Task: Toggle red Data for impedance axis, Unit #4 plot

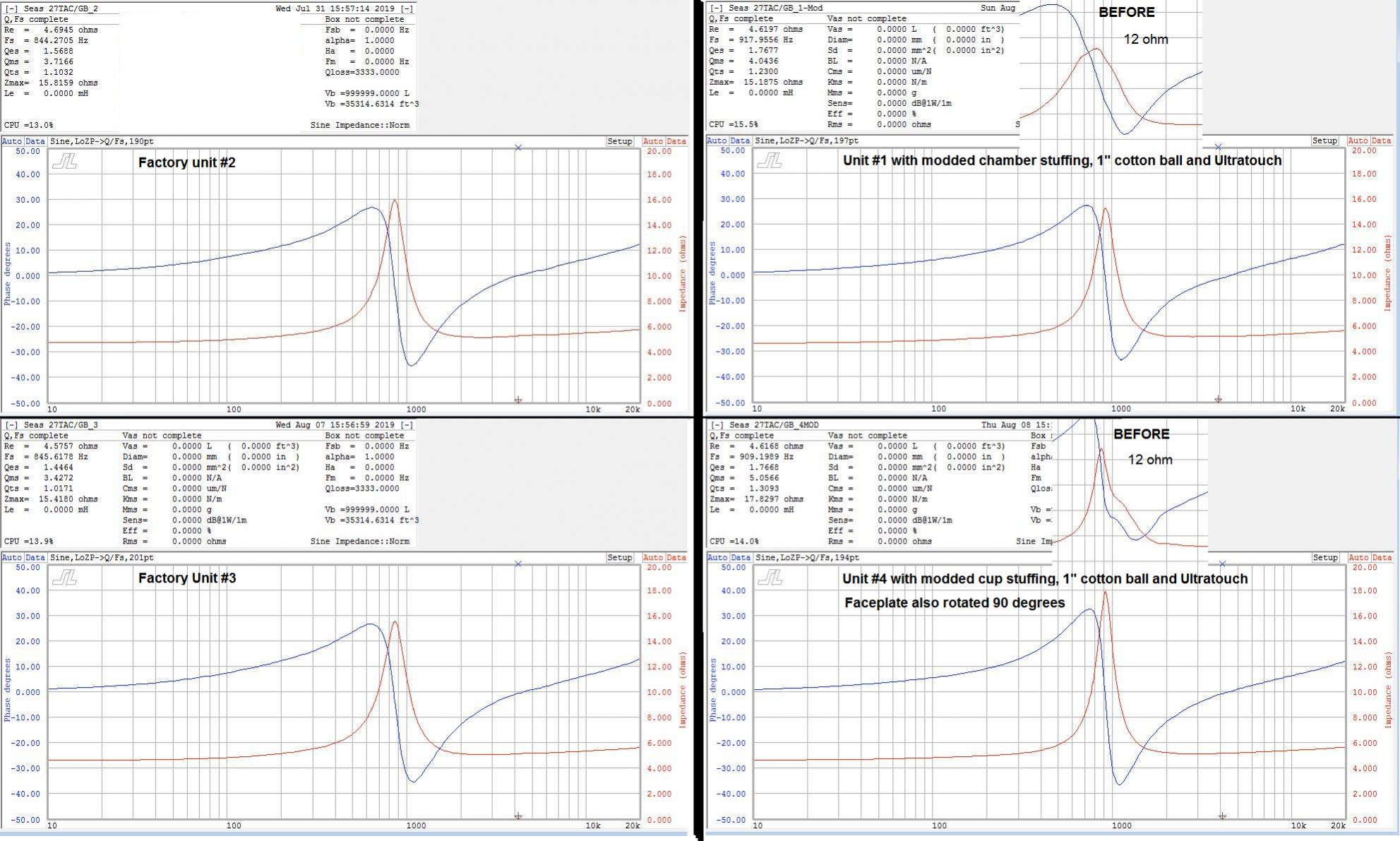Action: tap(1382, 557)
